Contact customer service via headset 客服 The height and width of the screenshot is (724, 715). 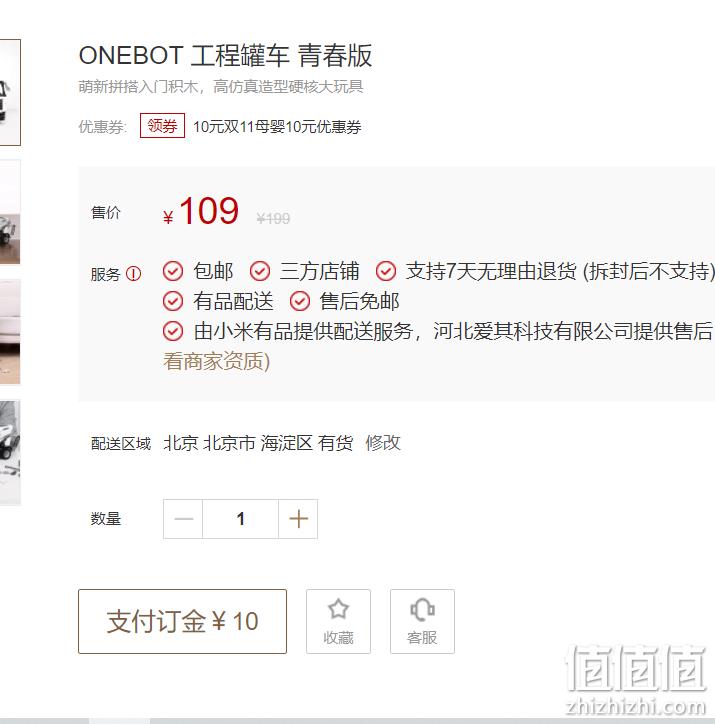pyautogui.click(x=422, y=621)
